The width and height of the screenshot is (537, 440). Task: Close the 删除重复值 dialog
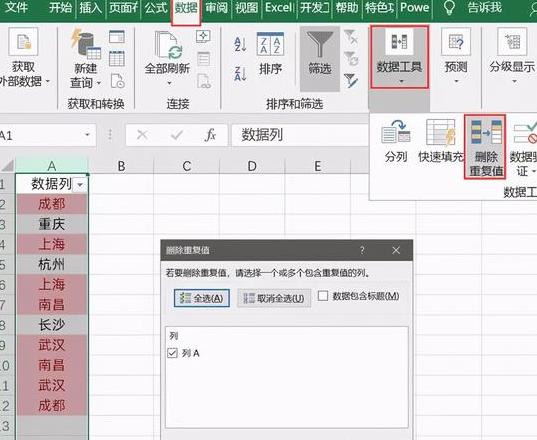tap(396, 250)
